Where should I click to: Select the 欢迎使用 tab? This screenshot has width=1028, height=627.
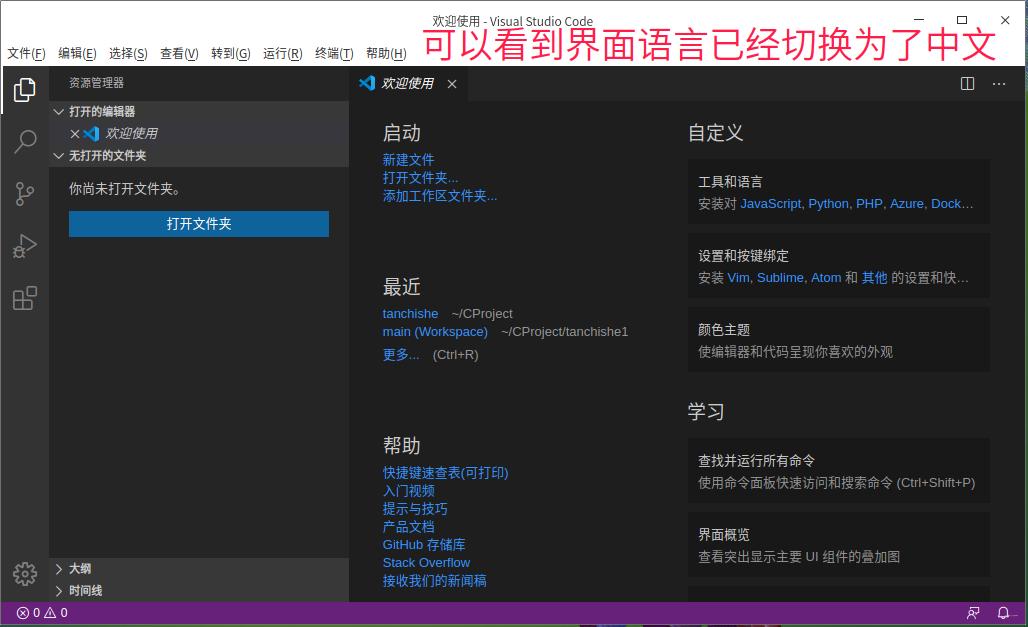pos(408,84)
